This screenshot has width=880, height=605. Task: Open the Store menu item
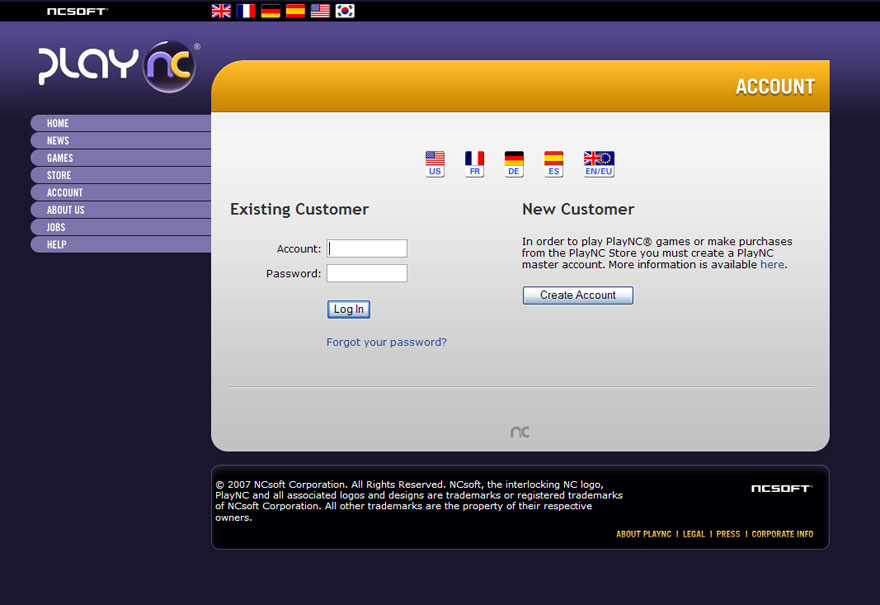(121, 175)
